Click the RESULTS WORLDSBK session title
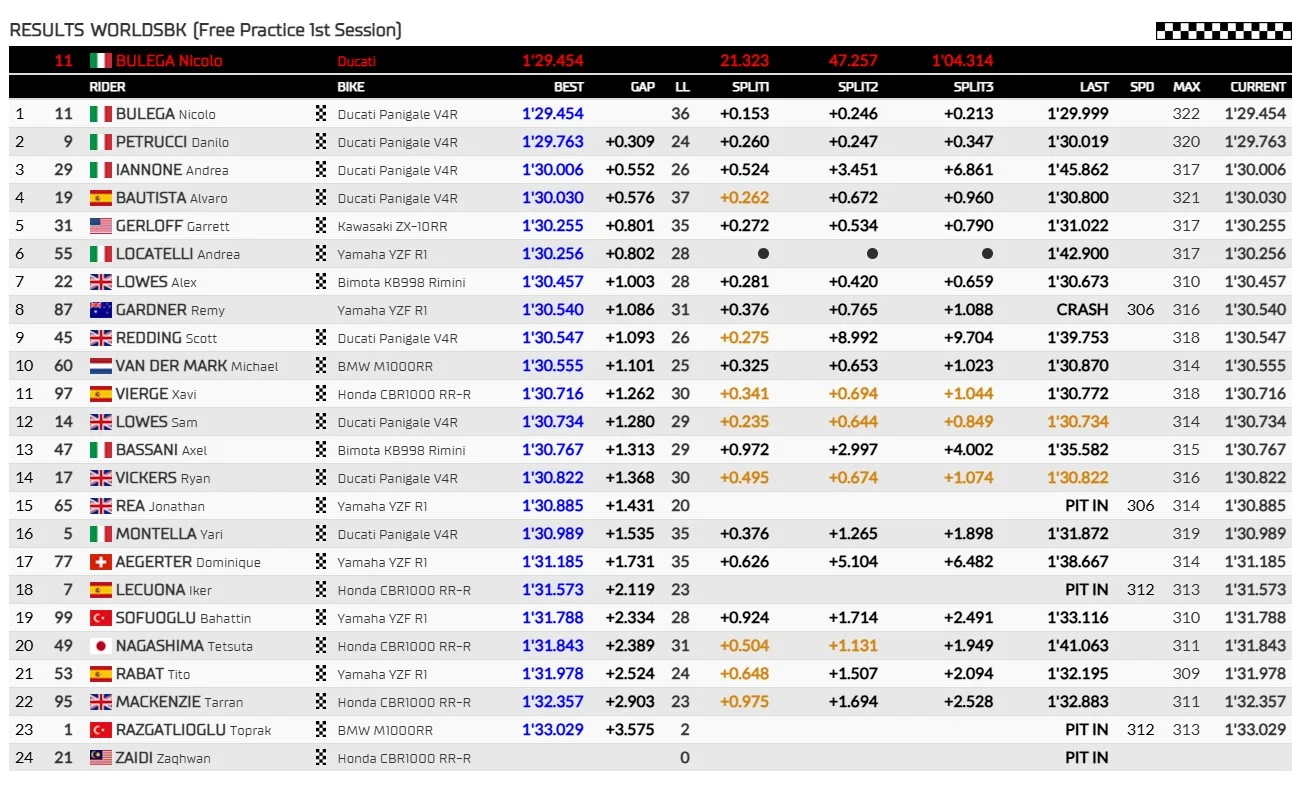1306x792 pixels. 205,30
